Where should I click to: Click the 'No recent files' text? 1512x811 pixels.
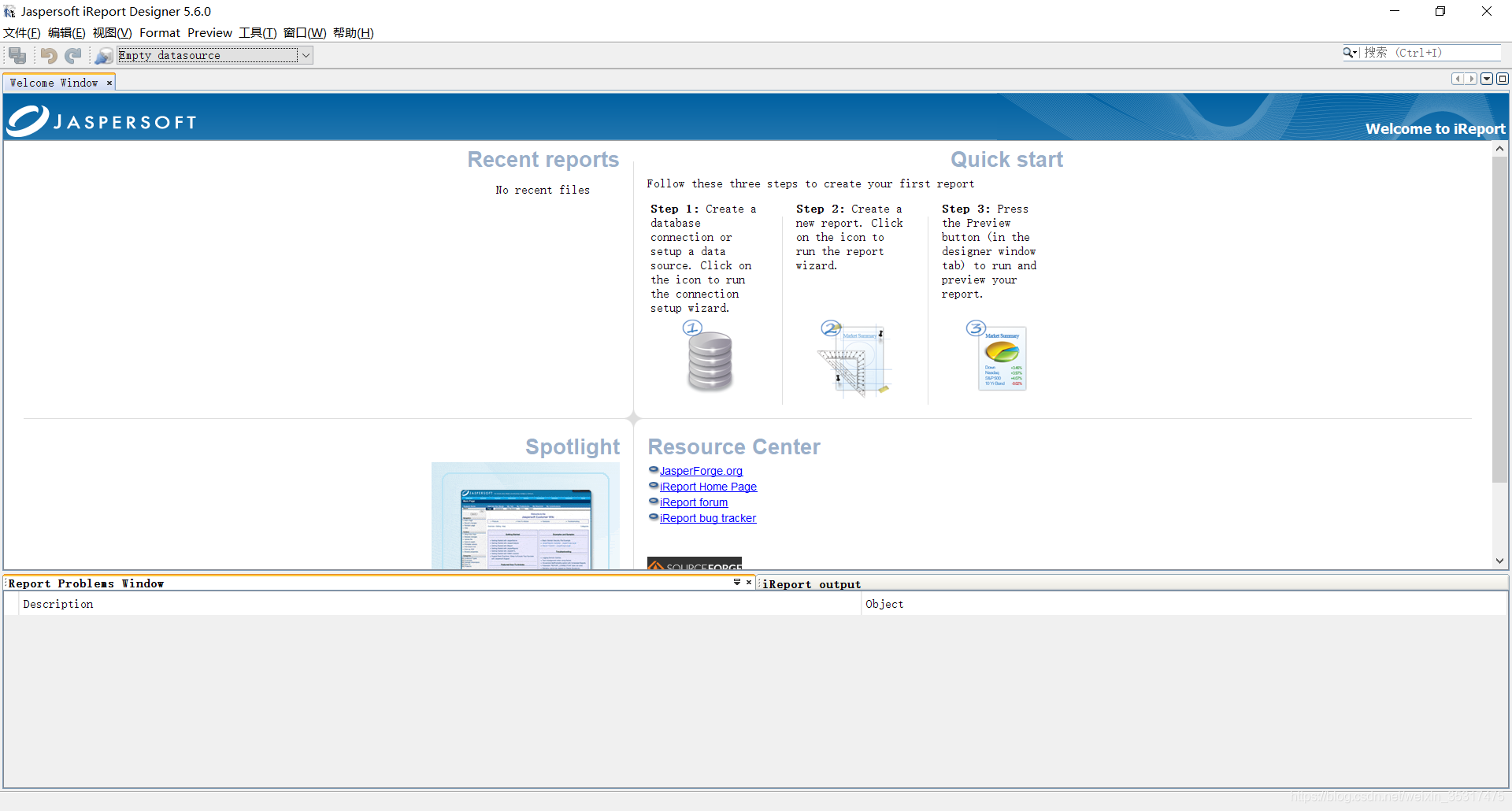click(x=543, y=190)
